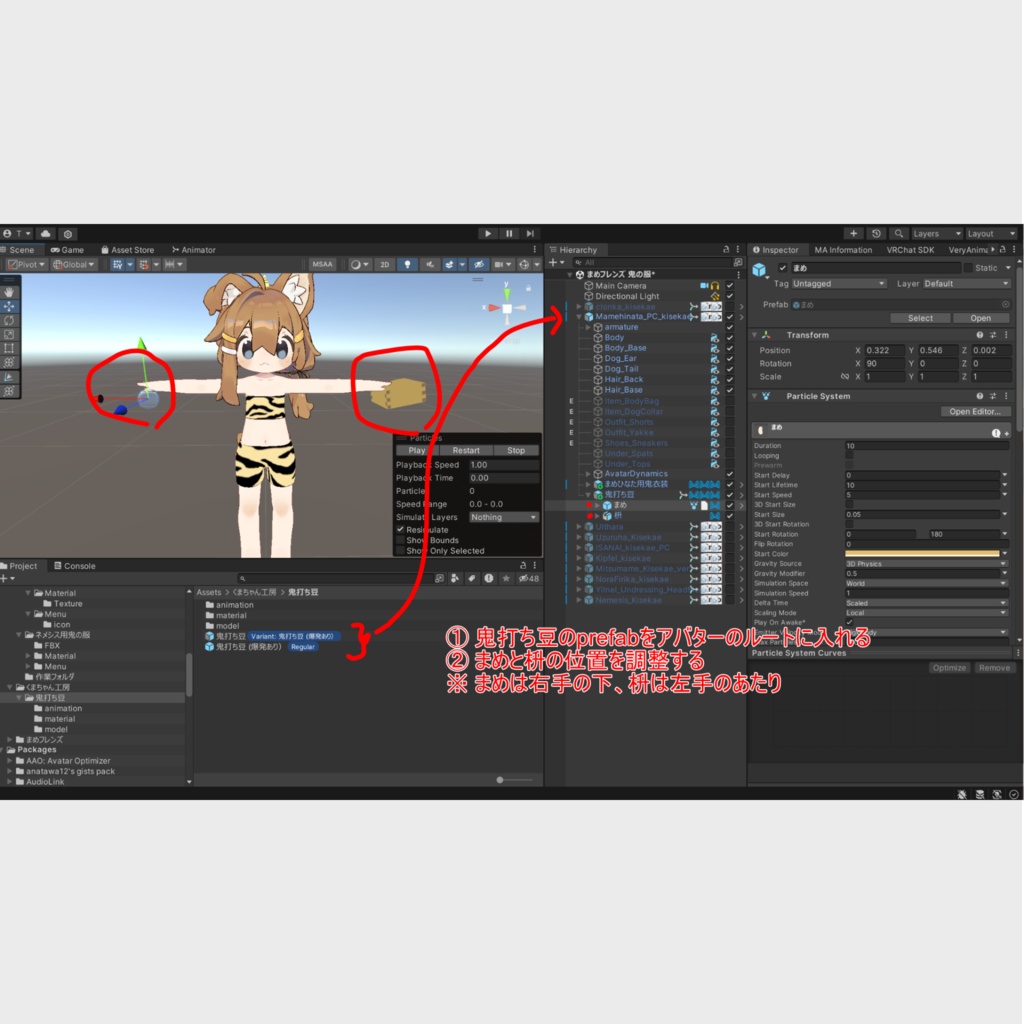Viewport: 1024px width, 1024px height.
Task: Open the Layer Default dropdown
Action: coord(967,284)
